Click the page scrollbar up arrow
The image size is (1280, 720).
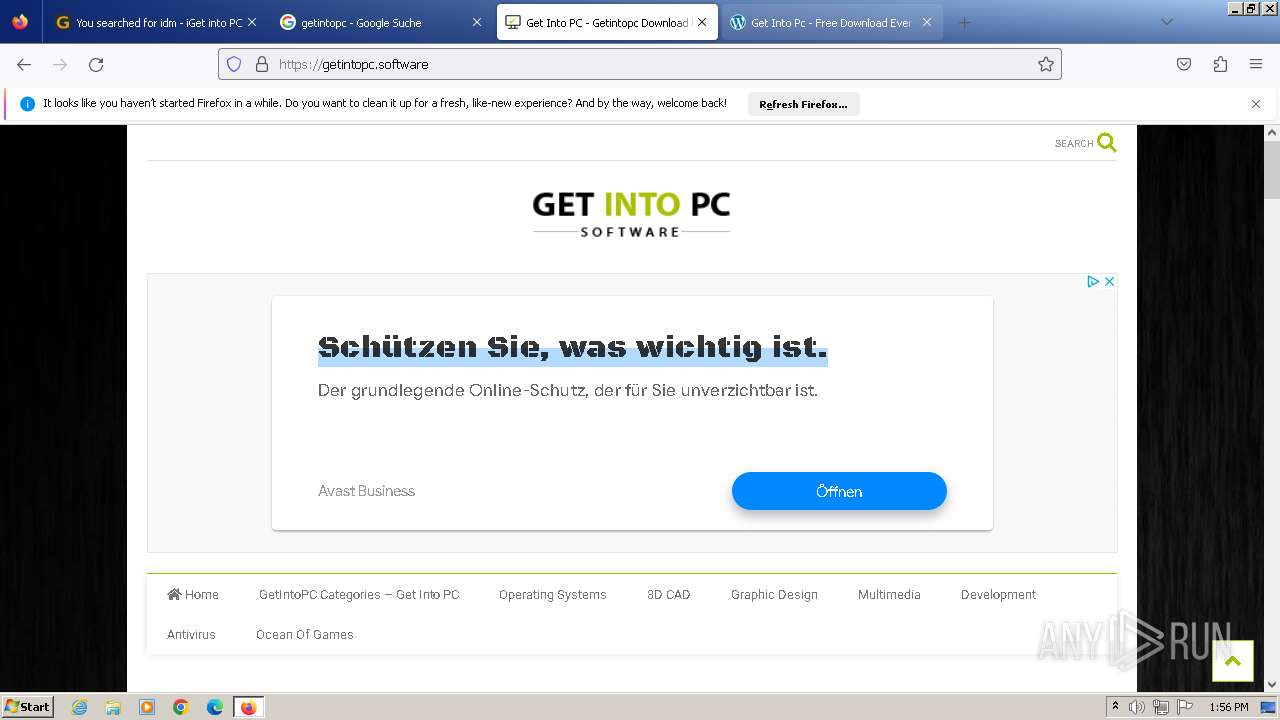click(x=1272, y=132)
